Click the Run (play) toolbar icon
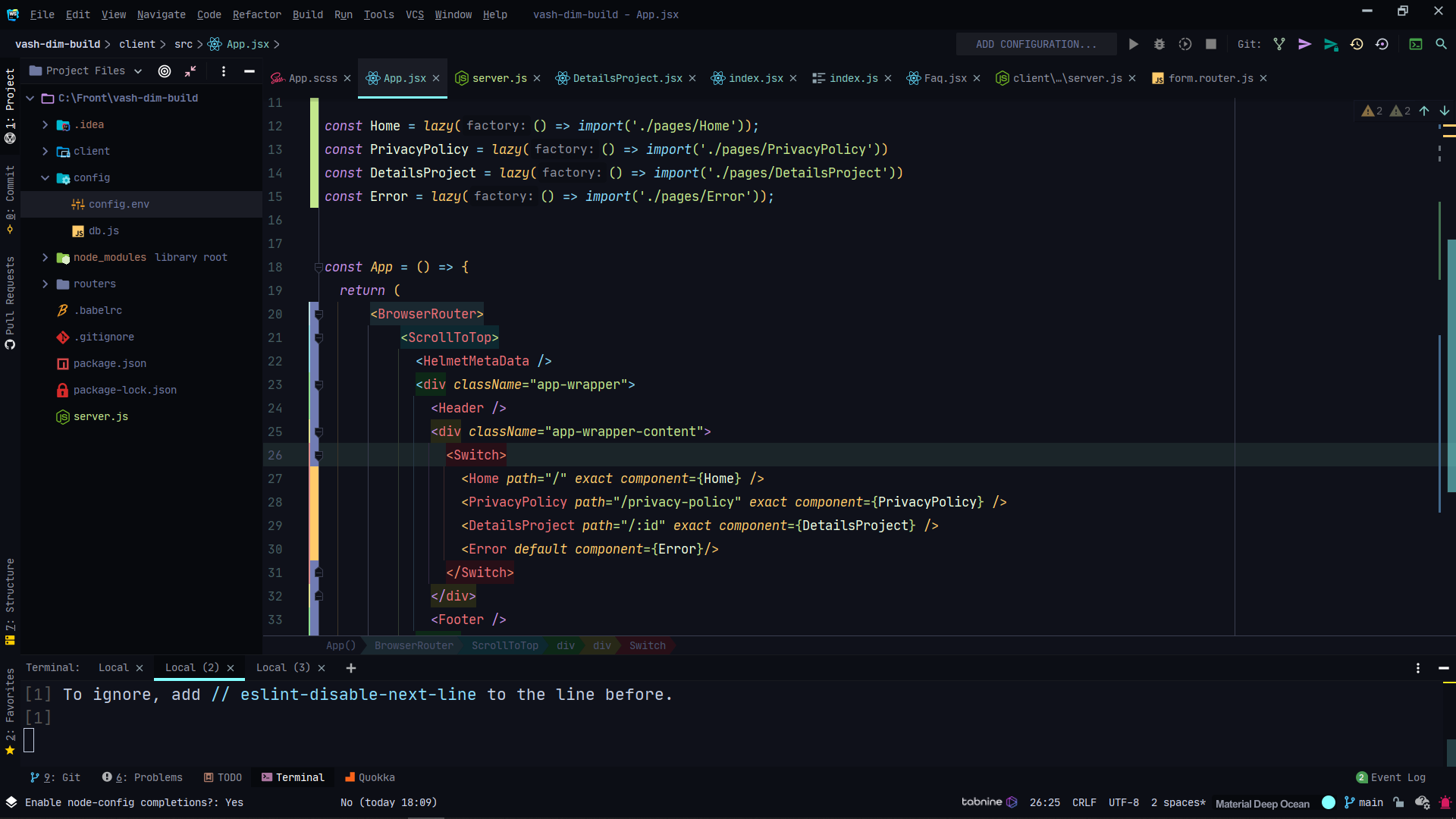Viewport: 1456px width, 819px height. tap(1133, 45)
